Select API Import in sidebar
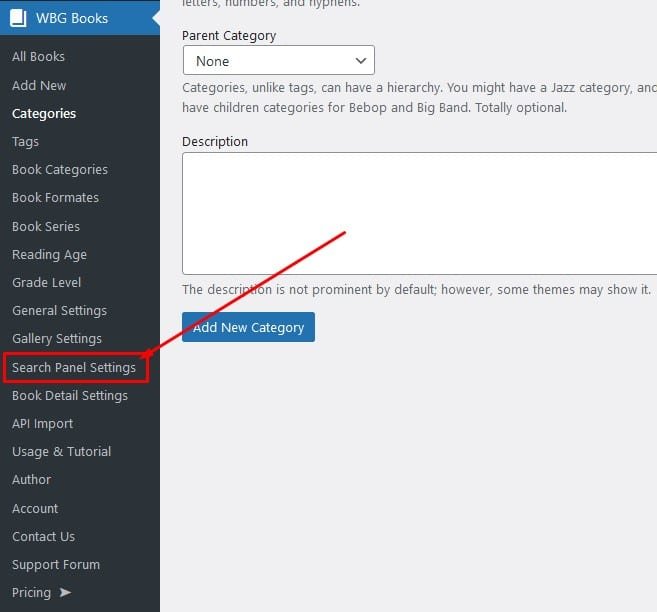657x612 pixels. click(42, 424)
